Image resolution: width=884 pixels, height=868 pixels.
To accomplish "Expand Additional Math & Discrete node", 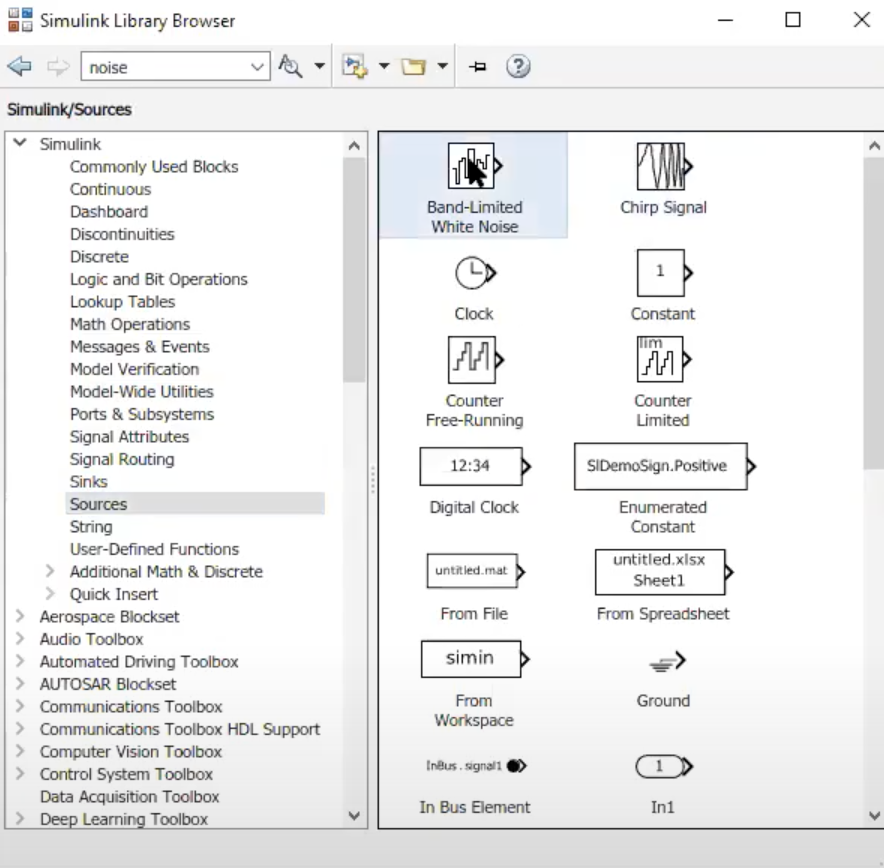I will pos(50,571).
